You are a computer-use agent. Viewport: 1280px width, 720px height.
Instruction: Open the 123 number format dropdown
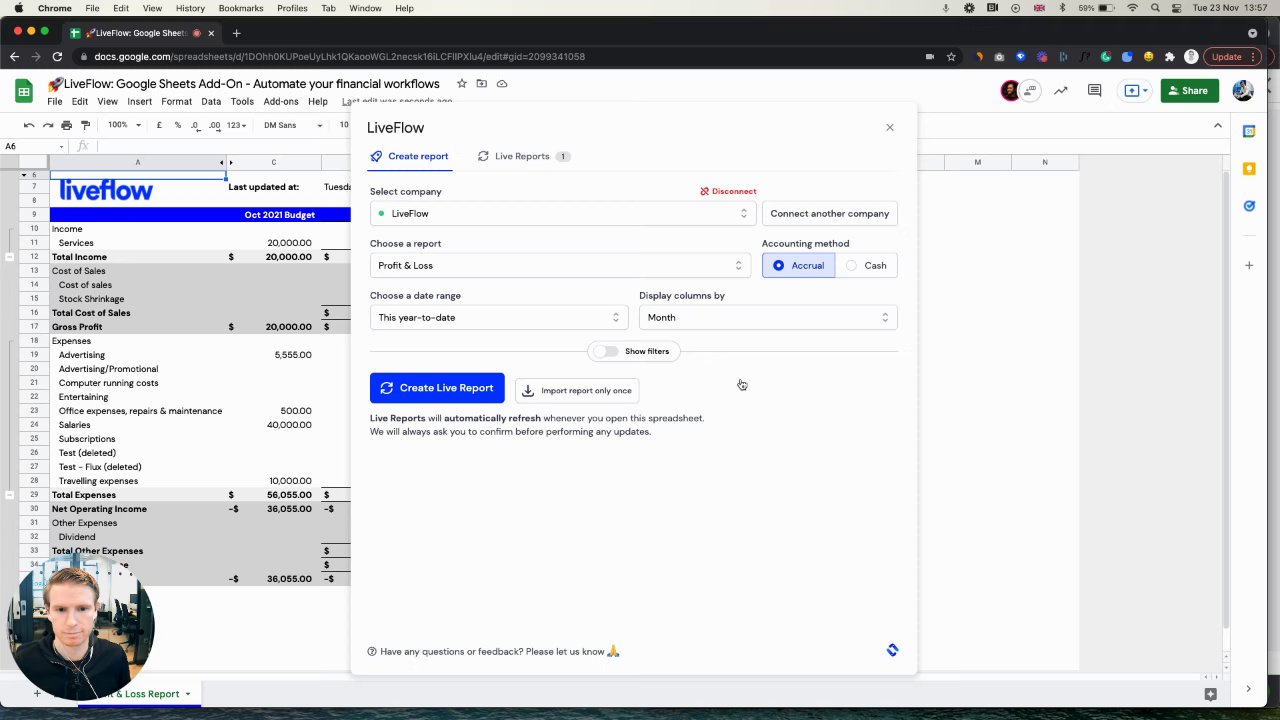(x=236, y=125)
